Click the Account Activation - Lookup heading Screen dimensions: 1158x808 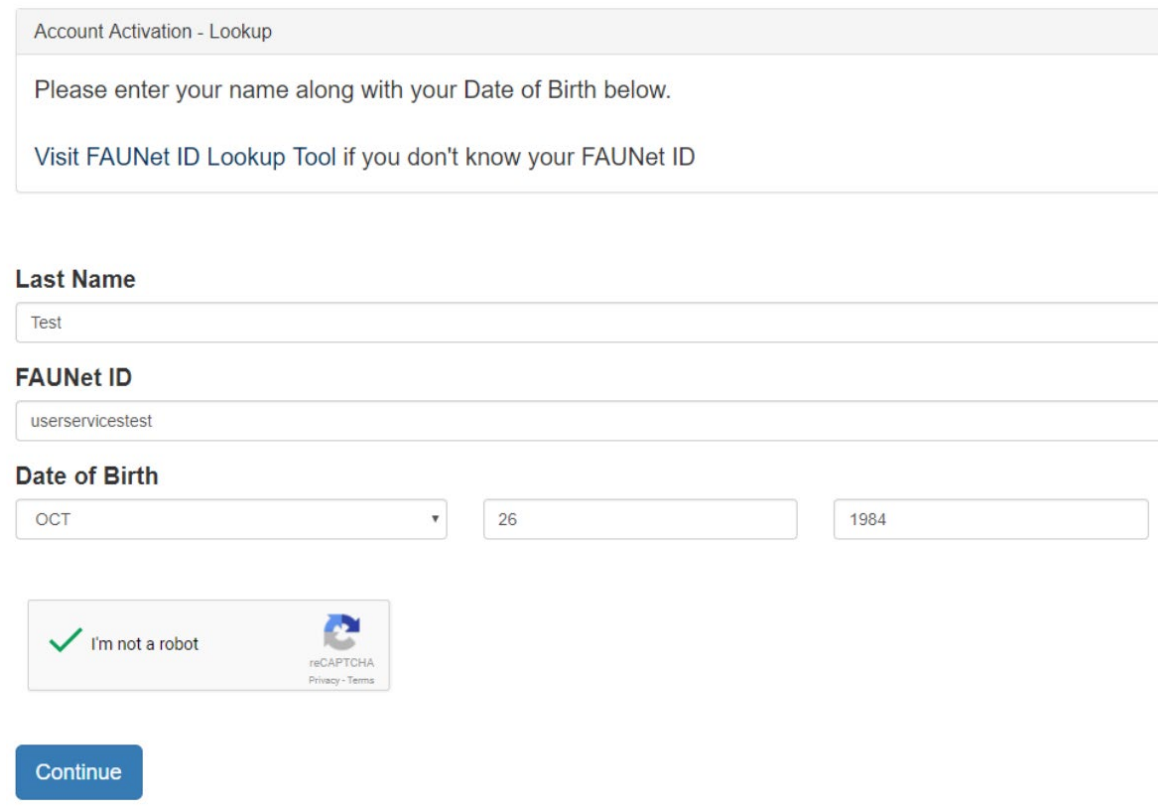[x=153, y=31]
